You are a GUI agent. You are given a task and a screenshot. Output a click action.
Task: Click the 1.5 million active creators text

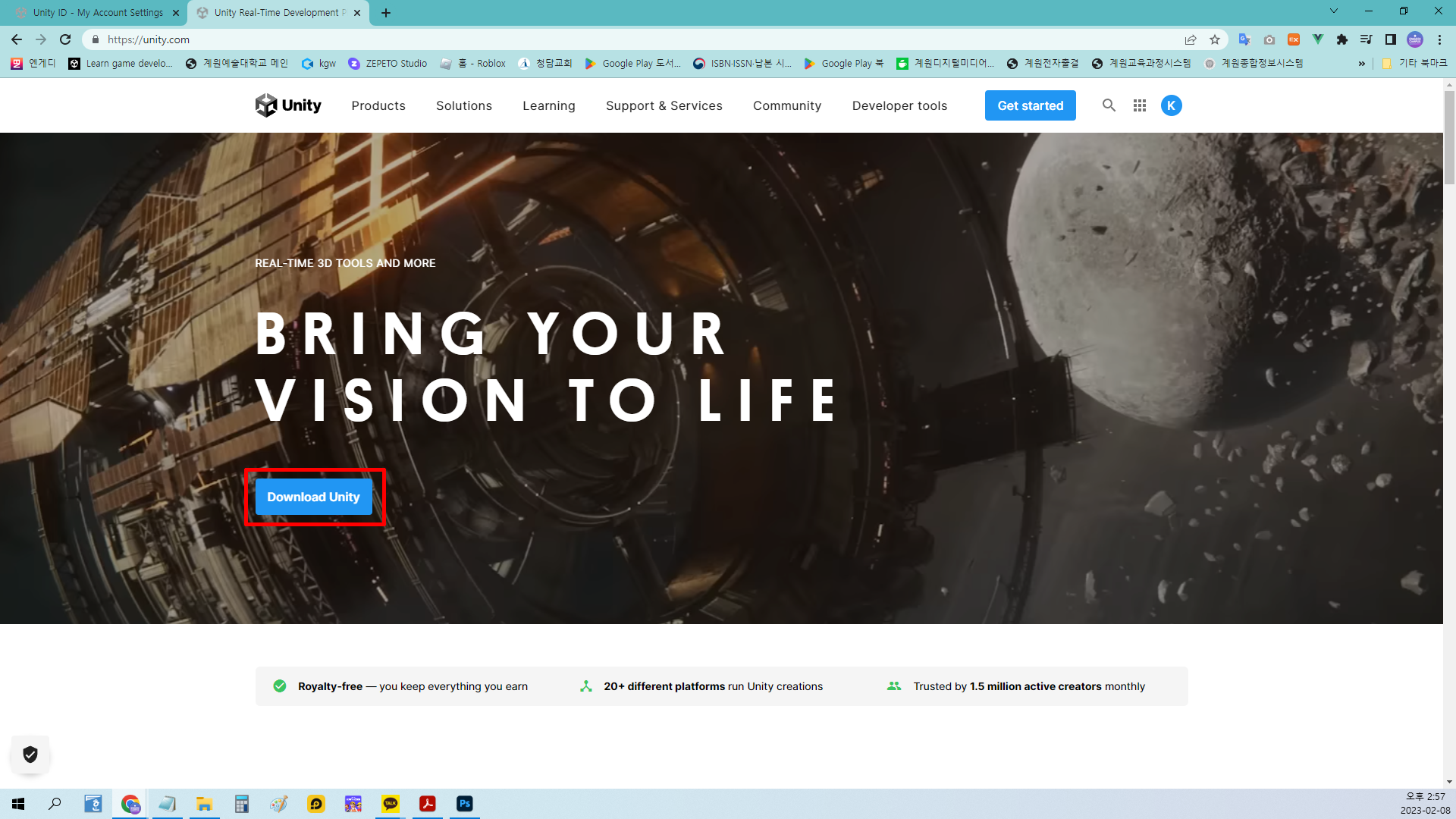pos(1035,686)
